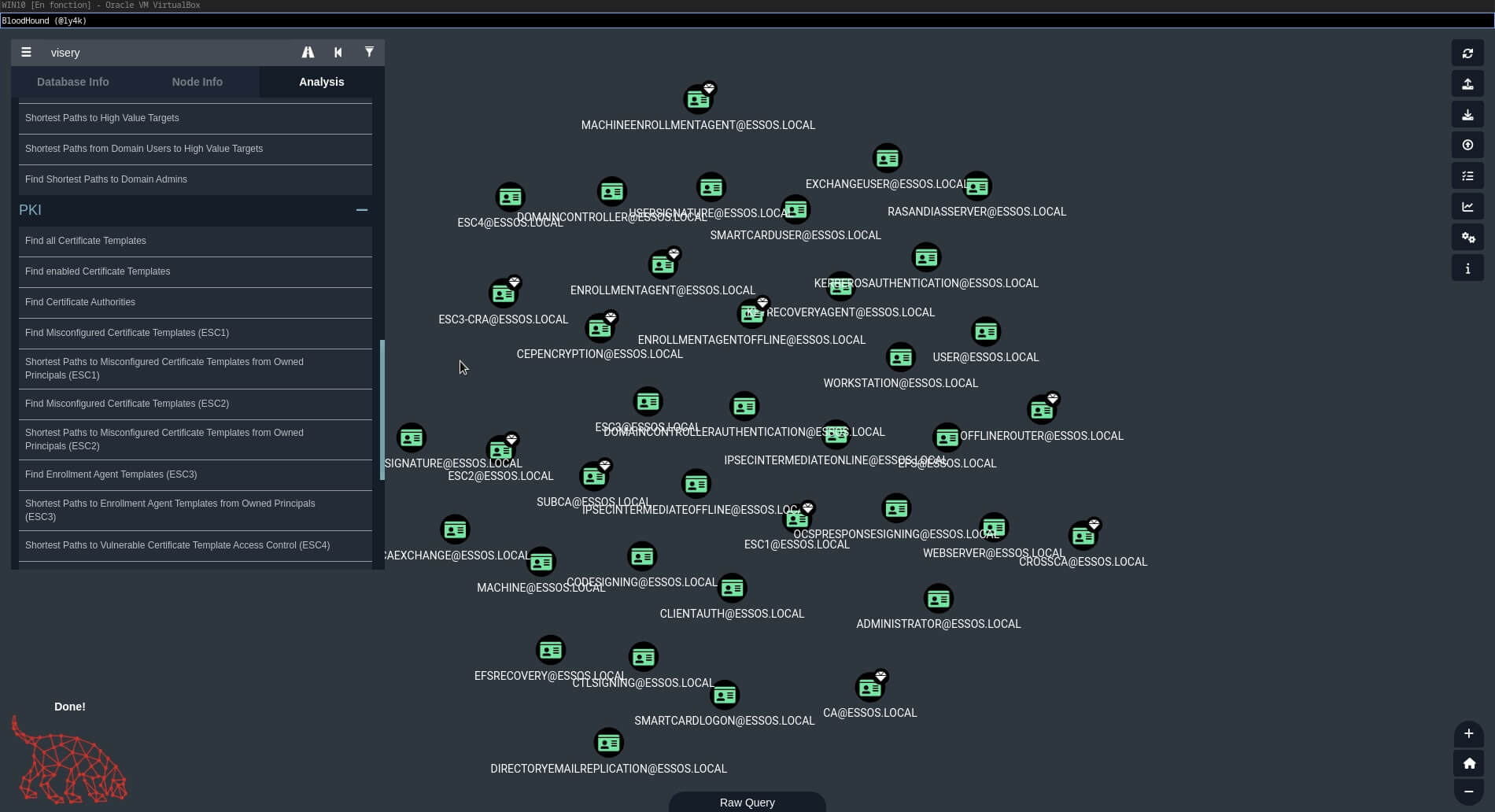Click the pathfinding road icon
1495x812 pixels.
coord(308,53)
